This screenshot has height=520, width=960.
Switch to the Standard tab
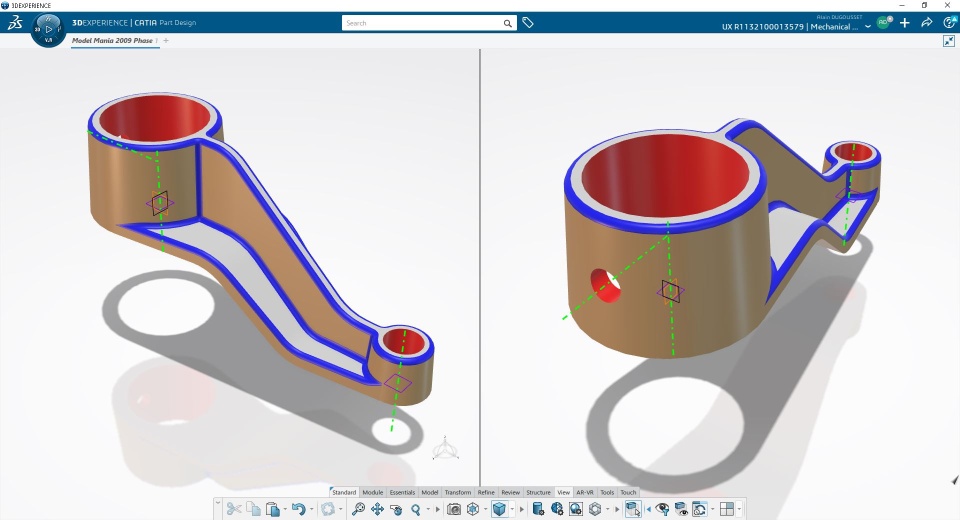tap(344, 492)
